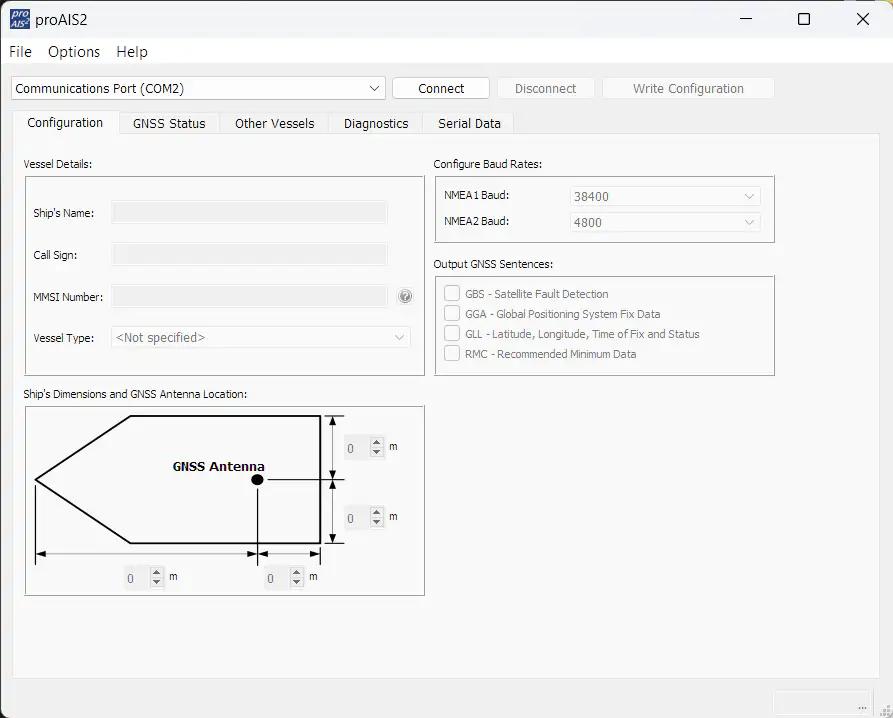The height and width of the screenshot is (718, 893).
Task: Tick GLL Latitude, Longitude sentence checkbox
Action: click(452, 334)
